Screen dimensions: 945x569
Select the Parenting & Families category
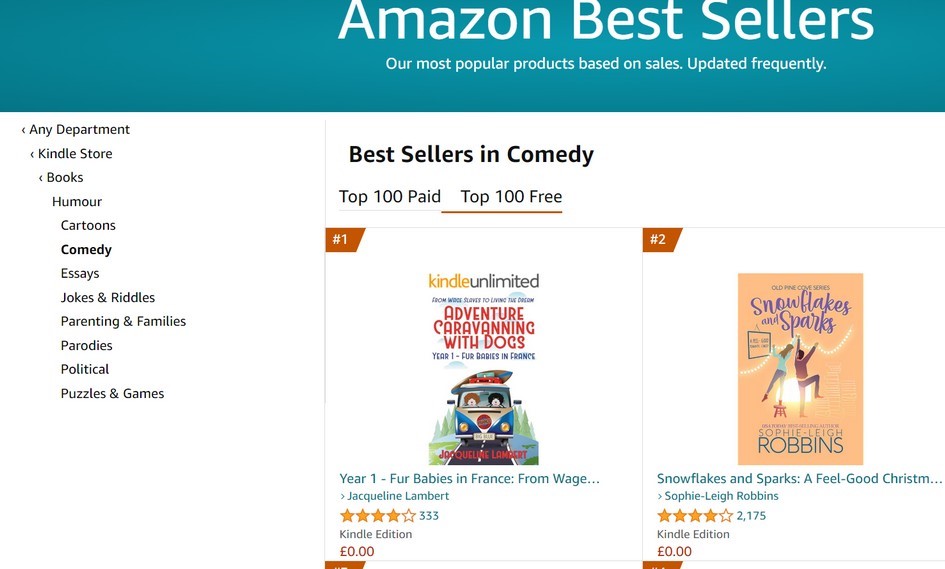(123, 322)
